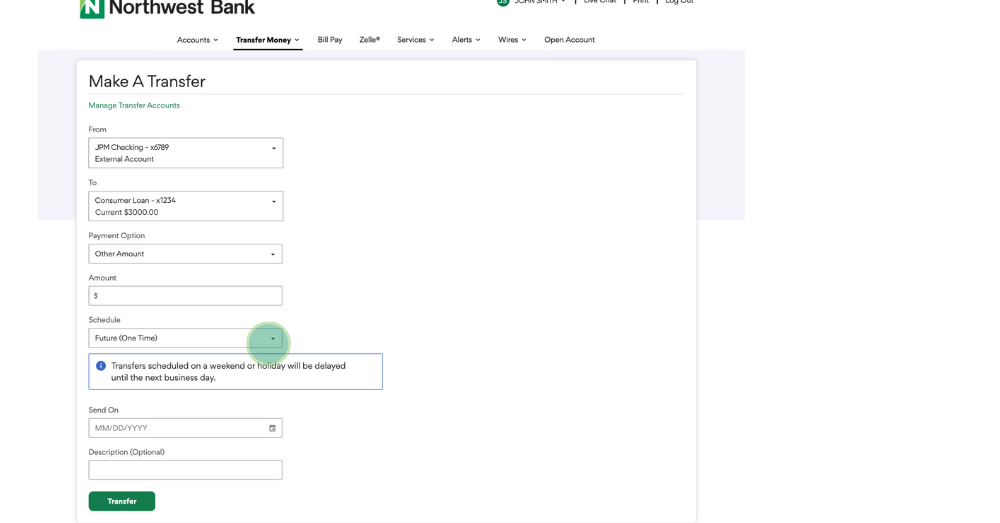Click the Description (Optional) text box
1000x523 pixels.
(185, 470)
